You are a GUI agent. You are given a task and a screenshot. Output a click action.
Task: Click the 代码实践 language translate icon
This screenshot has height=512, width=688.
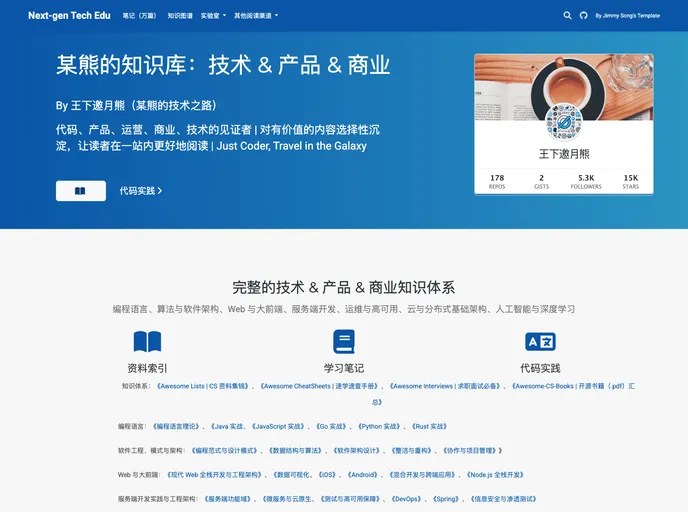pyautogui.click(x=540, y=342)
